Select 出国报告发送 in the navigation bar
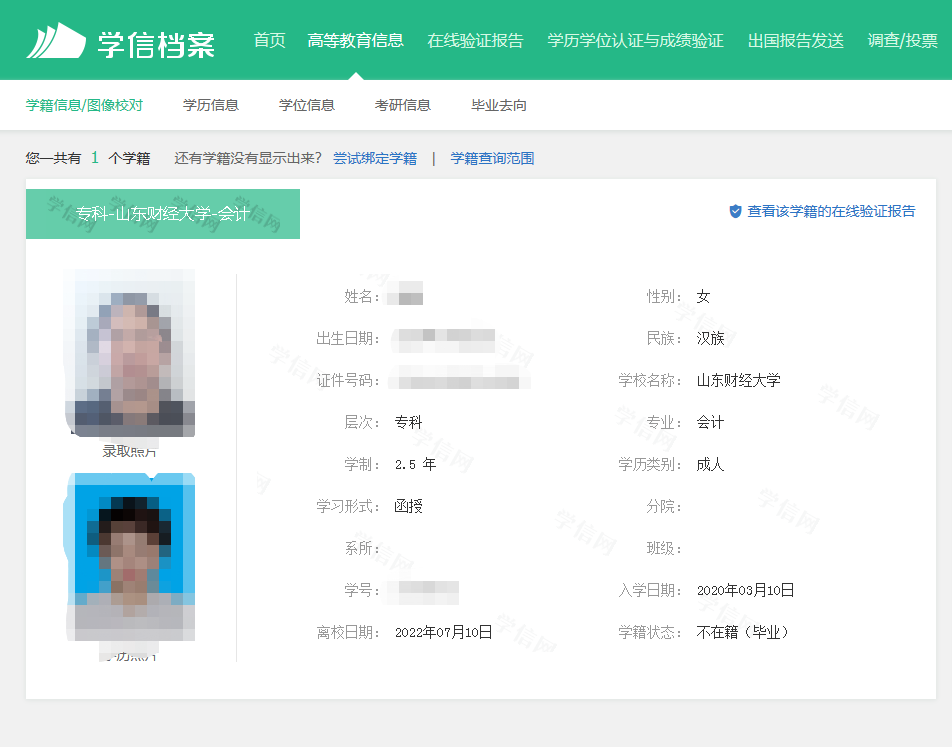 (x=796, y=41)
